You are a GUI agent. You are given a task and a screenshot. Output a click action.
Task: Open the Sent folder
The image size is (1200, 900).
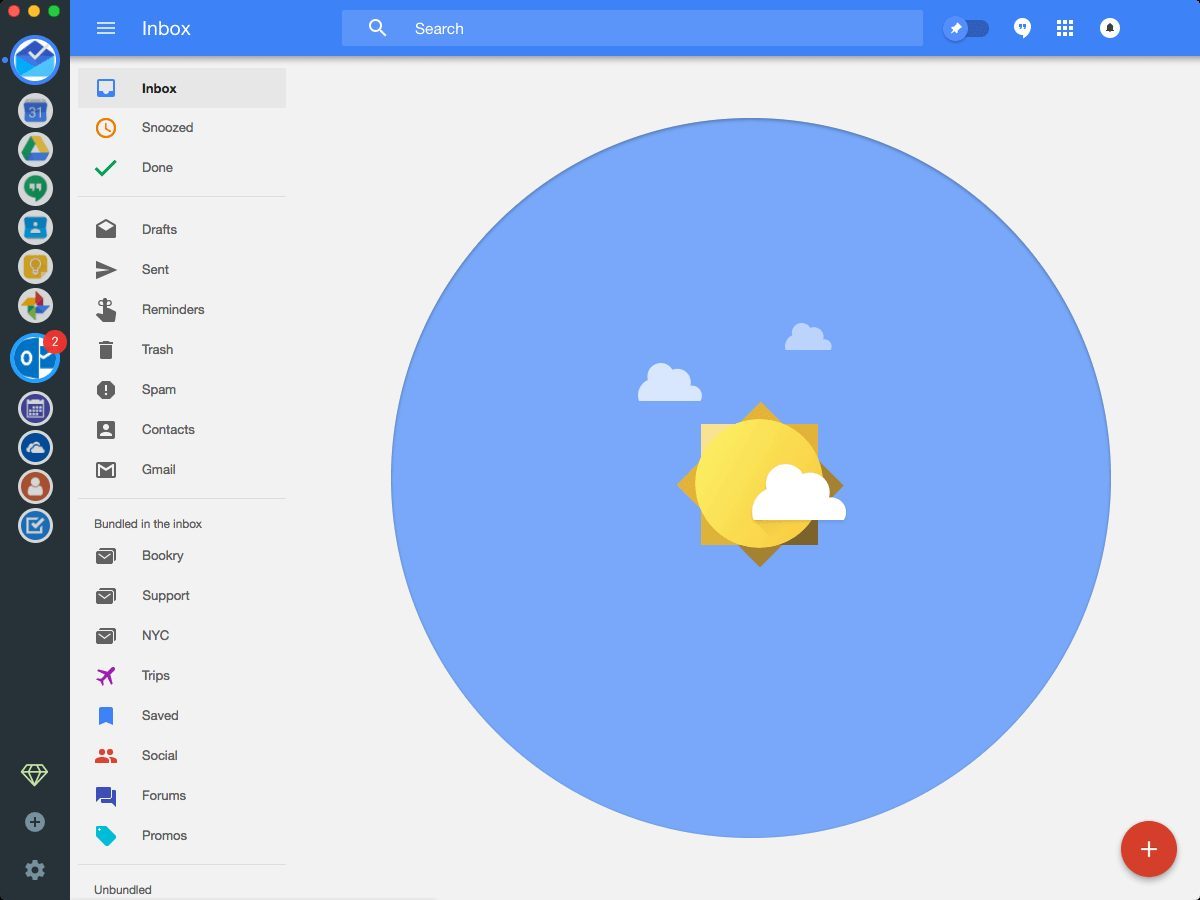182,270
